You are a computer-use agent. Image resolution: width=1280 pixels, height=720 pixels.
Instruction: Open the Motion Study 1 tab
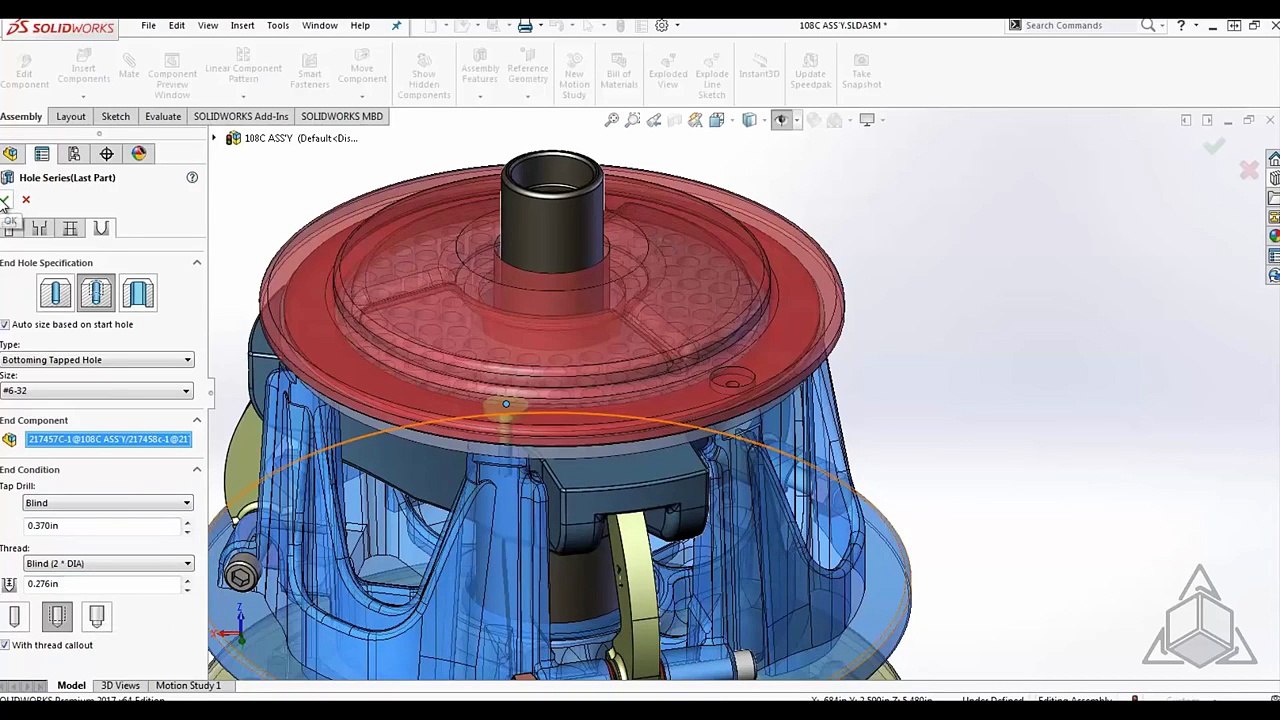click(x=188, y=686)
